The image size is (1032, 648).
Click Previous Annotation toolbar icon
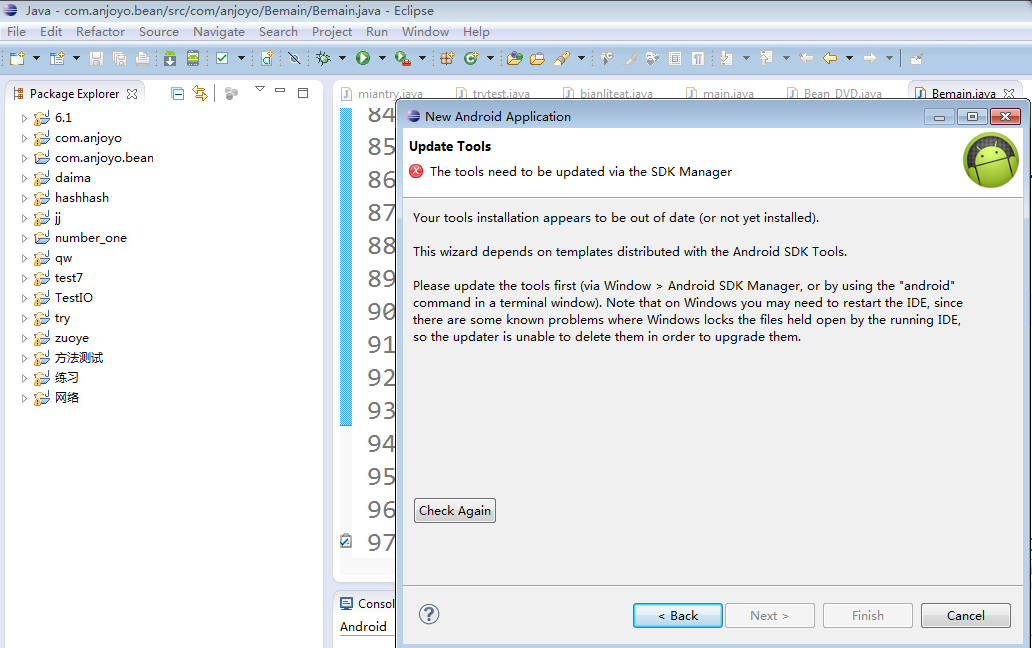(x=765, y=59)
